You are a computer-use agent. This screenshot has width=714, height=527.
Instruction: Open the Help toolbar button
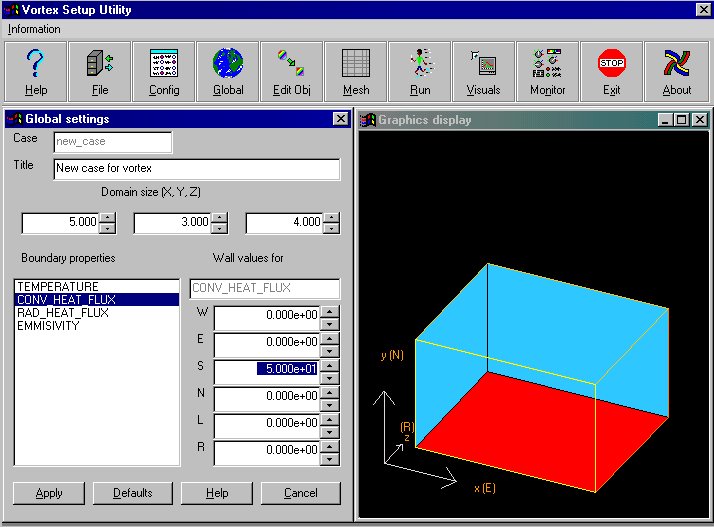36,72
